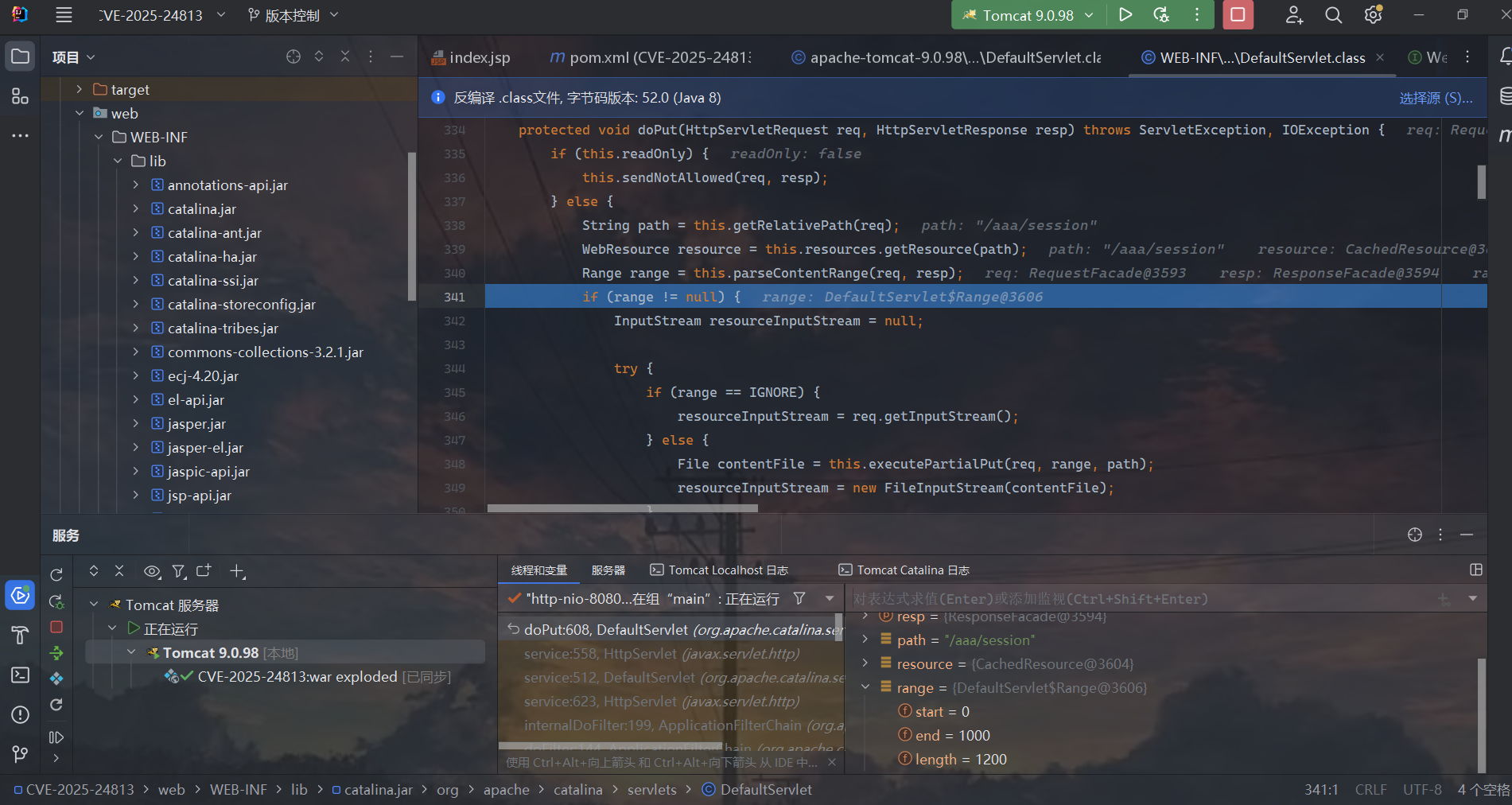1512x805 pixels.
Task: Open project panel options menu
Action: tap(371, 56)
